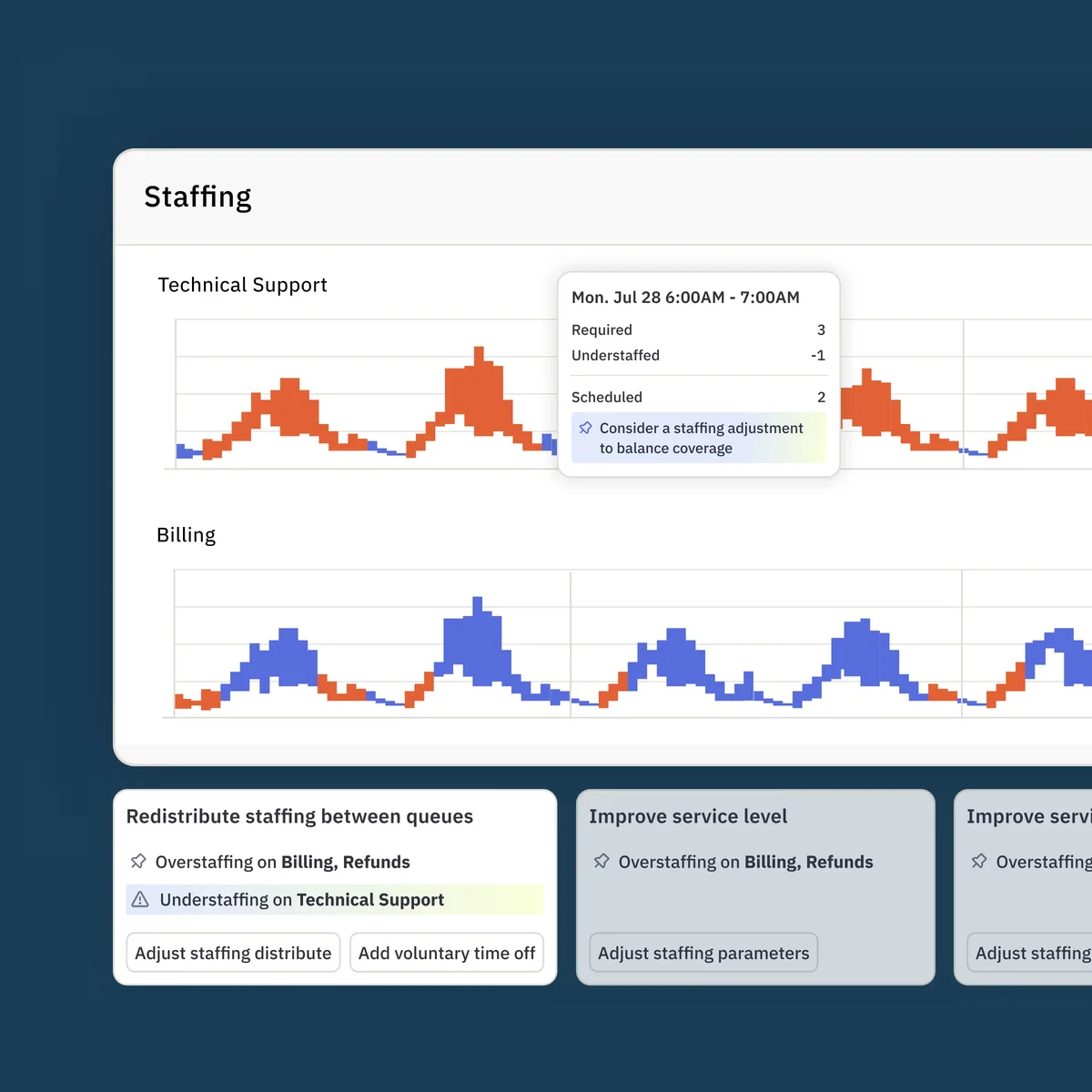Screen dimensions: 1092x1092
Task: Open the Redistribute staffing between queues card heading
Action: [x=299, y=816]
